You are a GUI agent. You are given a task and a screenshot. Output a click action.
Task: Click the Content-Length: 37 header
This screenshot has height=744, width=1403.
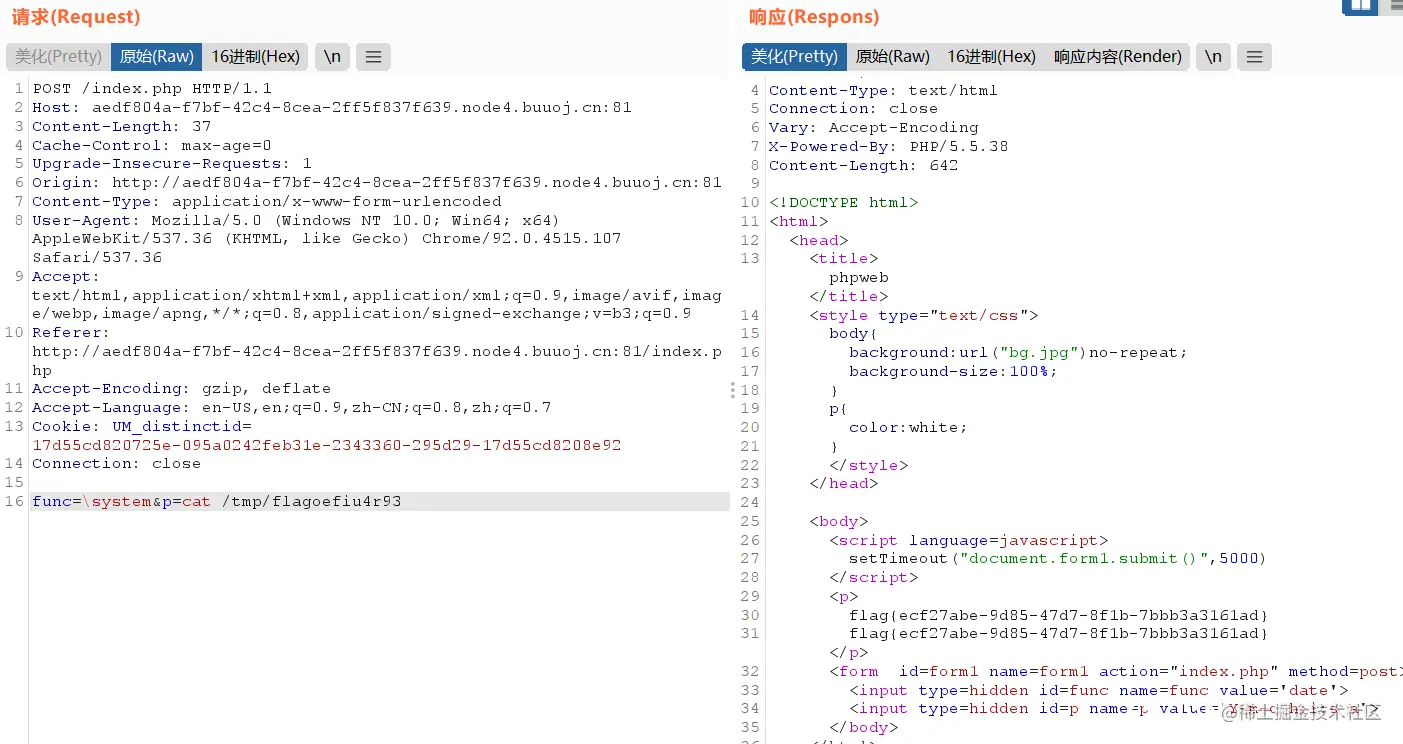coord(122,126)
